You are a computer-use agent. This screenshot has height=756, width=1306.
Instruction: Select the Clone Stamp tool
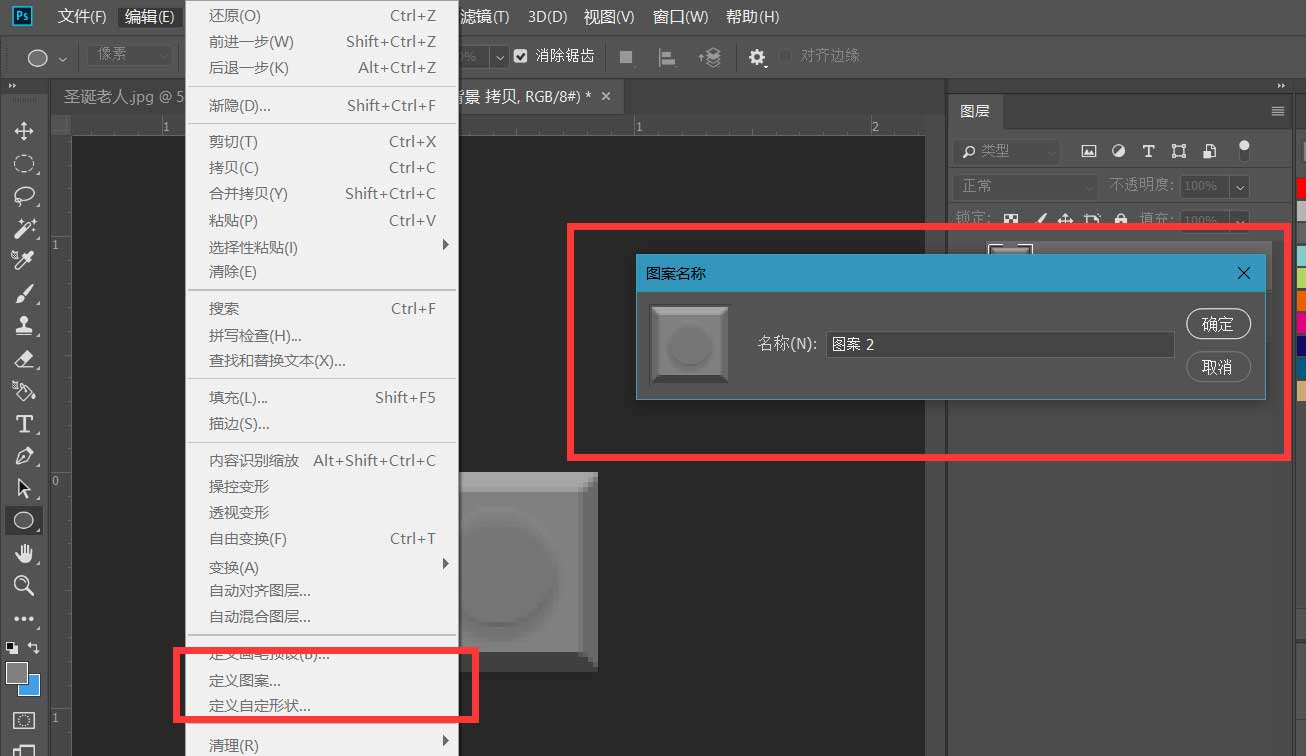[24, 325]
